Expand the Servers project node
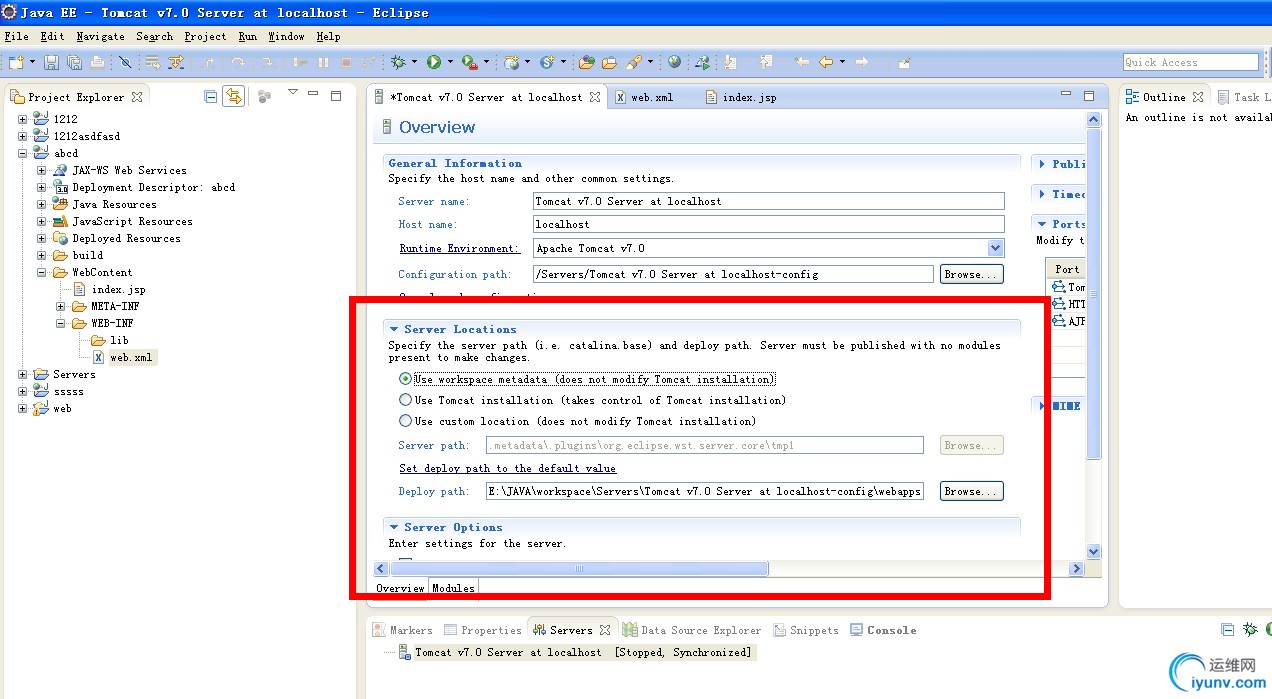 [x=22, y=374]
